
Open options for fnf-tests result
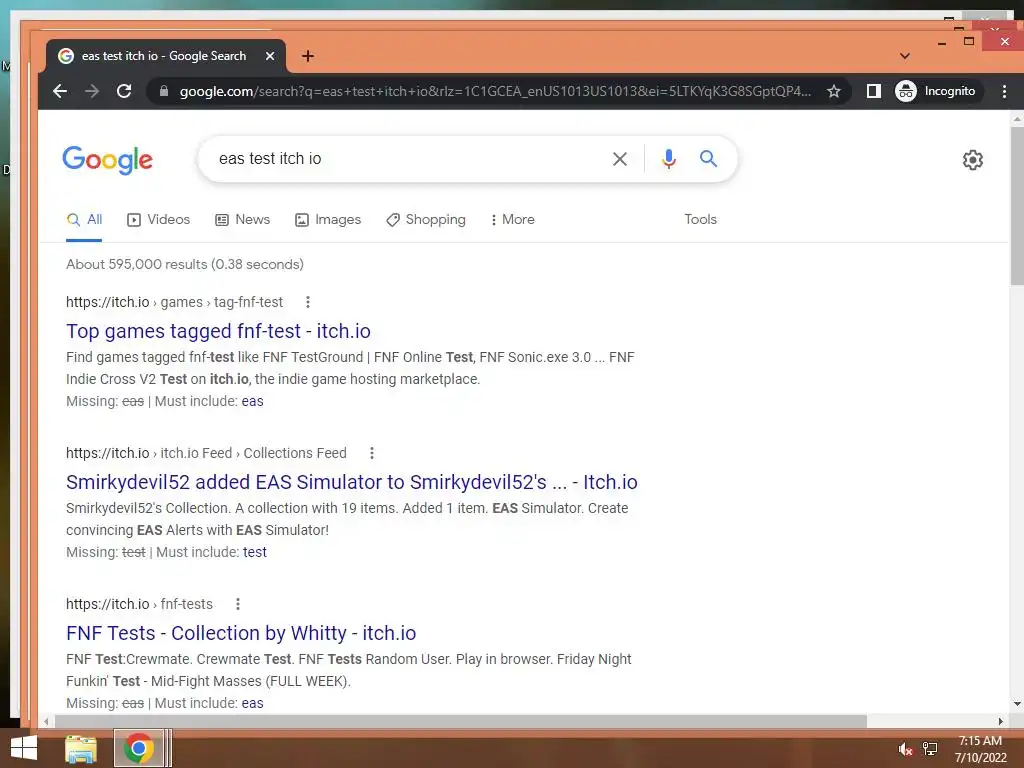tap(238, 604)
